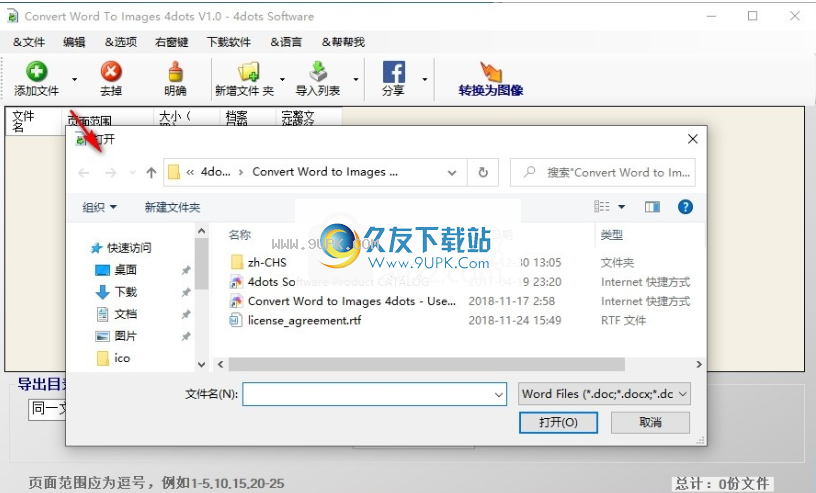The height and width of the screenshot is (493, 816).
Task: Open the Word Files type filter dropdown
Action: tap(605, 394)
